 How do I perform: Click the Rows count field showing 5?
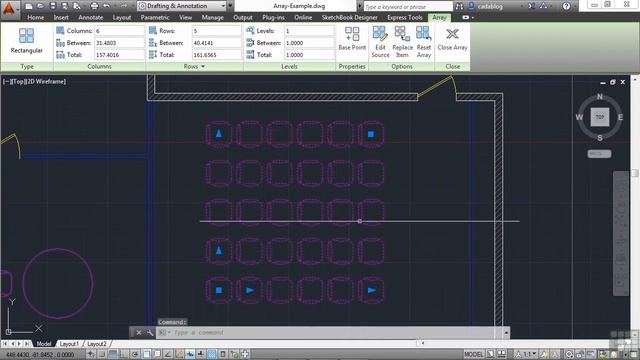(217, 31)
